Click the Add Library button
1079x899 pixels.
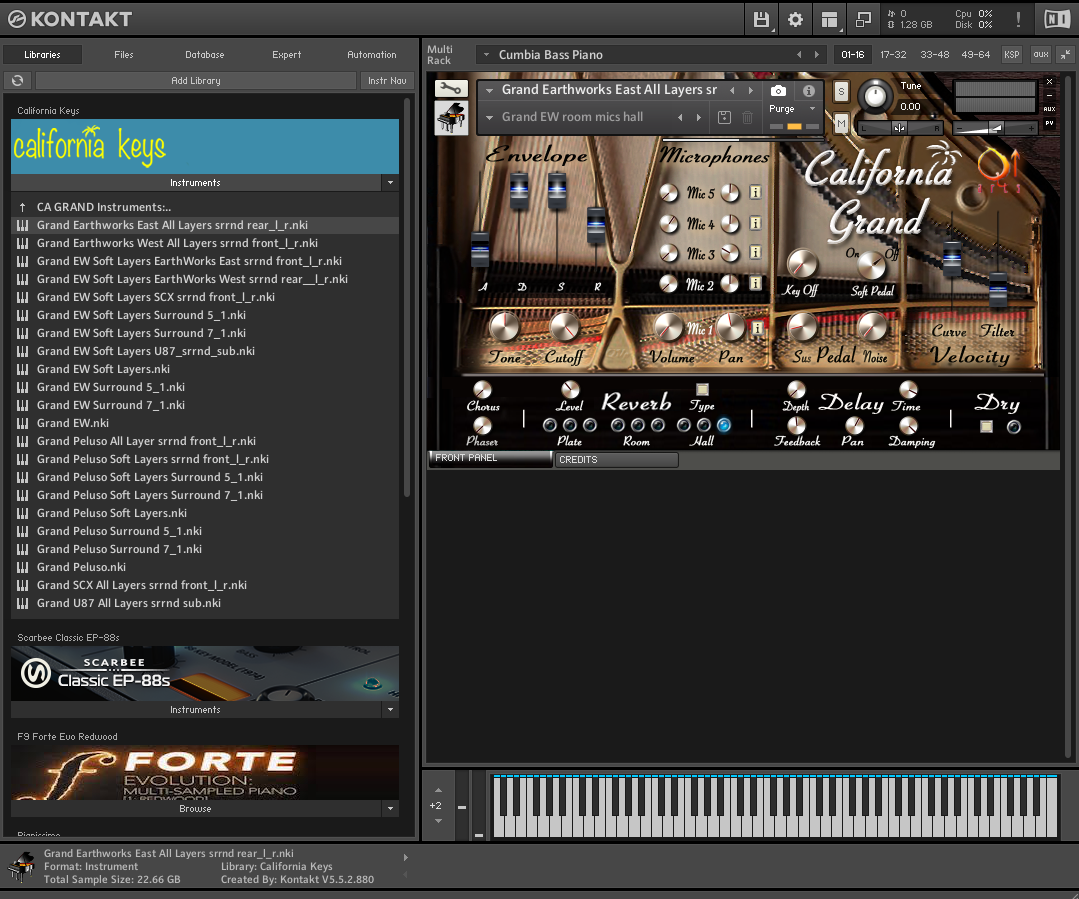tap(195, 81)
